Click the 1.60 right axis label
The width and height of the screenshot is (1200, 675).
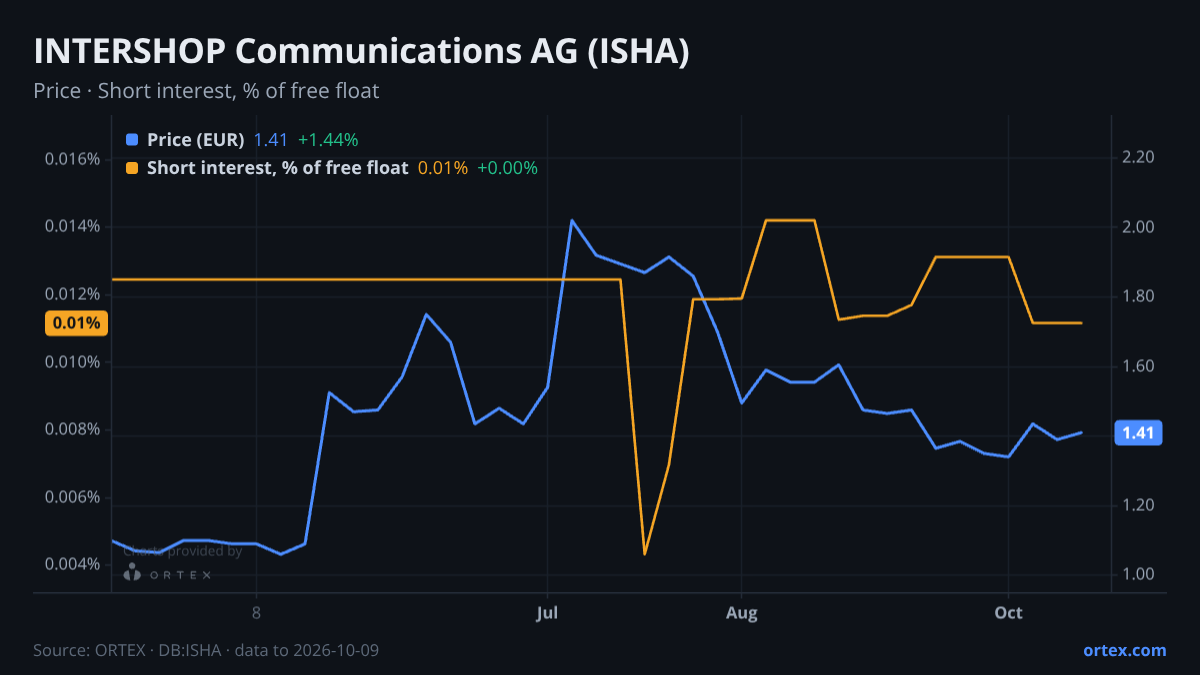pyautogui.click(x=1139, y=366)
